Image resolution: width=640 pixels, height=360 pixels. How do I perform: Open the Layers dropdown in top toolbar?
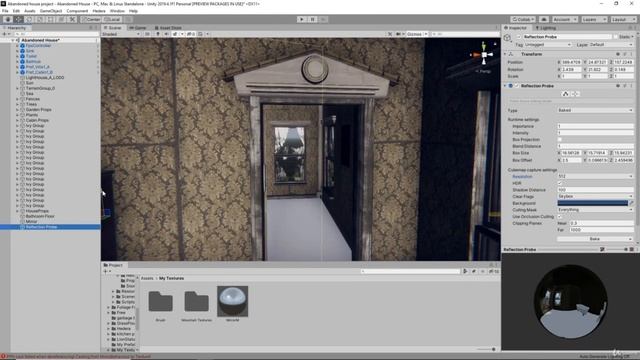click(x=594, y=19)
